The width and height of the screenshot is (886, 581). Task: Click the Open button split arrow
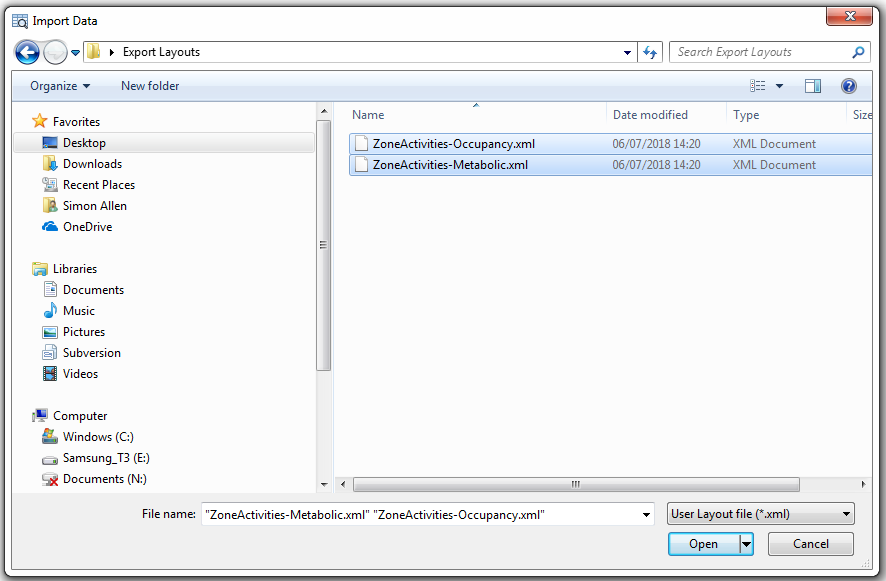click(746, 544)
